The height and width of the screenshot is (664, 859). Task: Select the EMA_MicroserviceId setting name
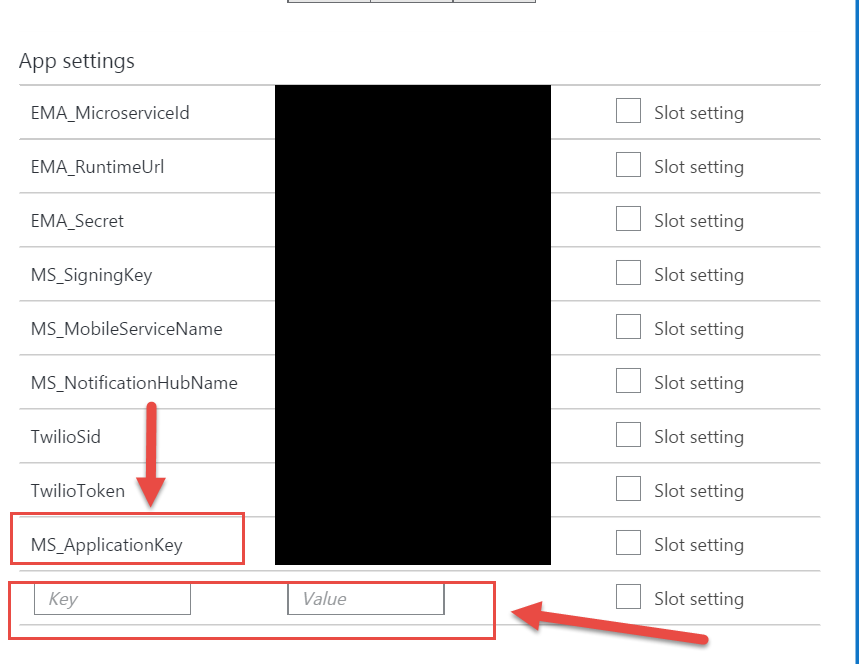110,113
